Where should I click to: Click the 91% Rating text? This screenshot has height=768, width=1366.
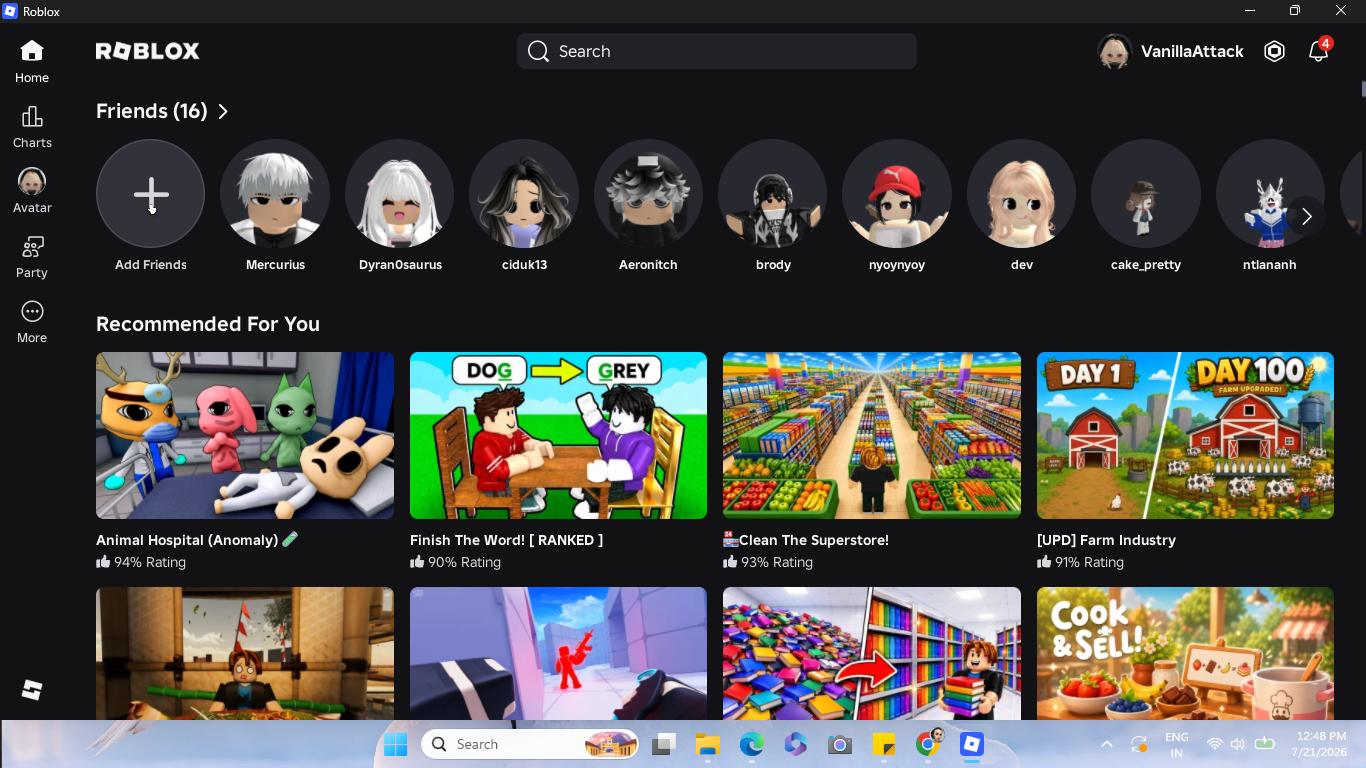[x=1089, y=562]
